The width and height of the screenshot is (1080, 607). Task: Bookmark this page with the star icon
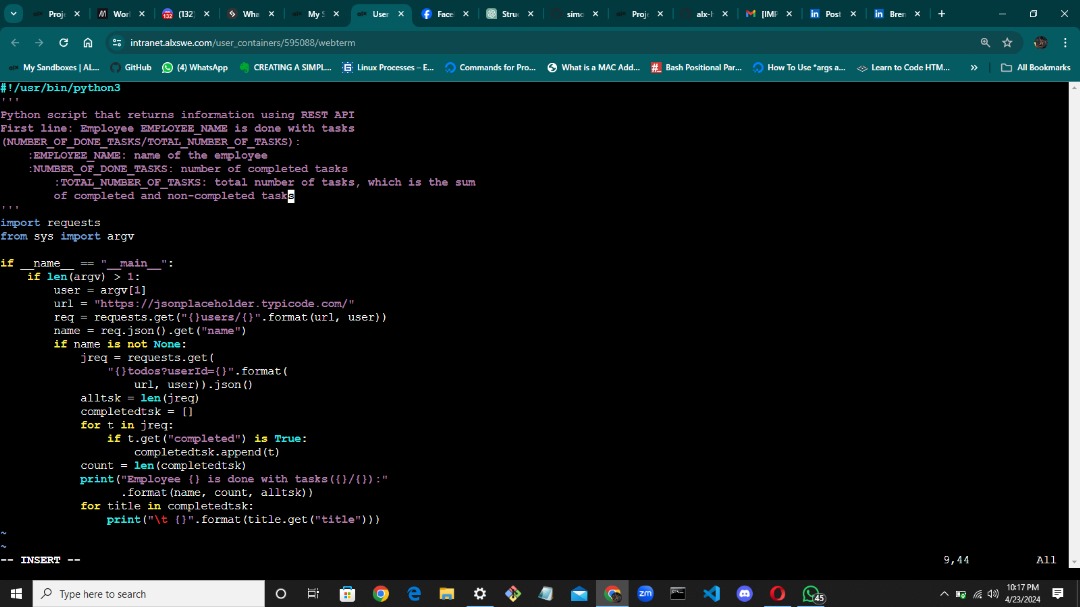coord(1007,43)
